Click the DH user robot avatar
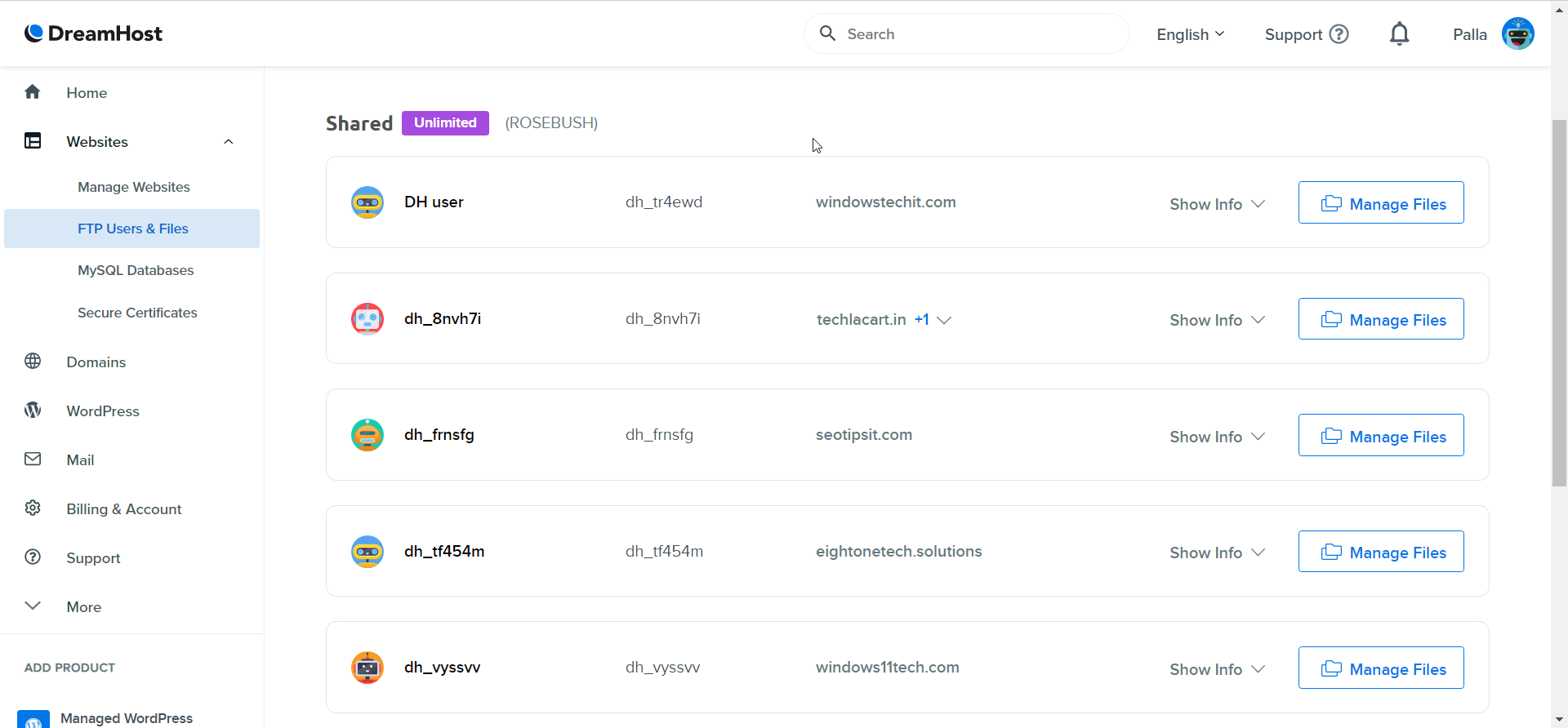 (367, 202)
